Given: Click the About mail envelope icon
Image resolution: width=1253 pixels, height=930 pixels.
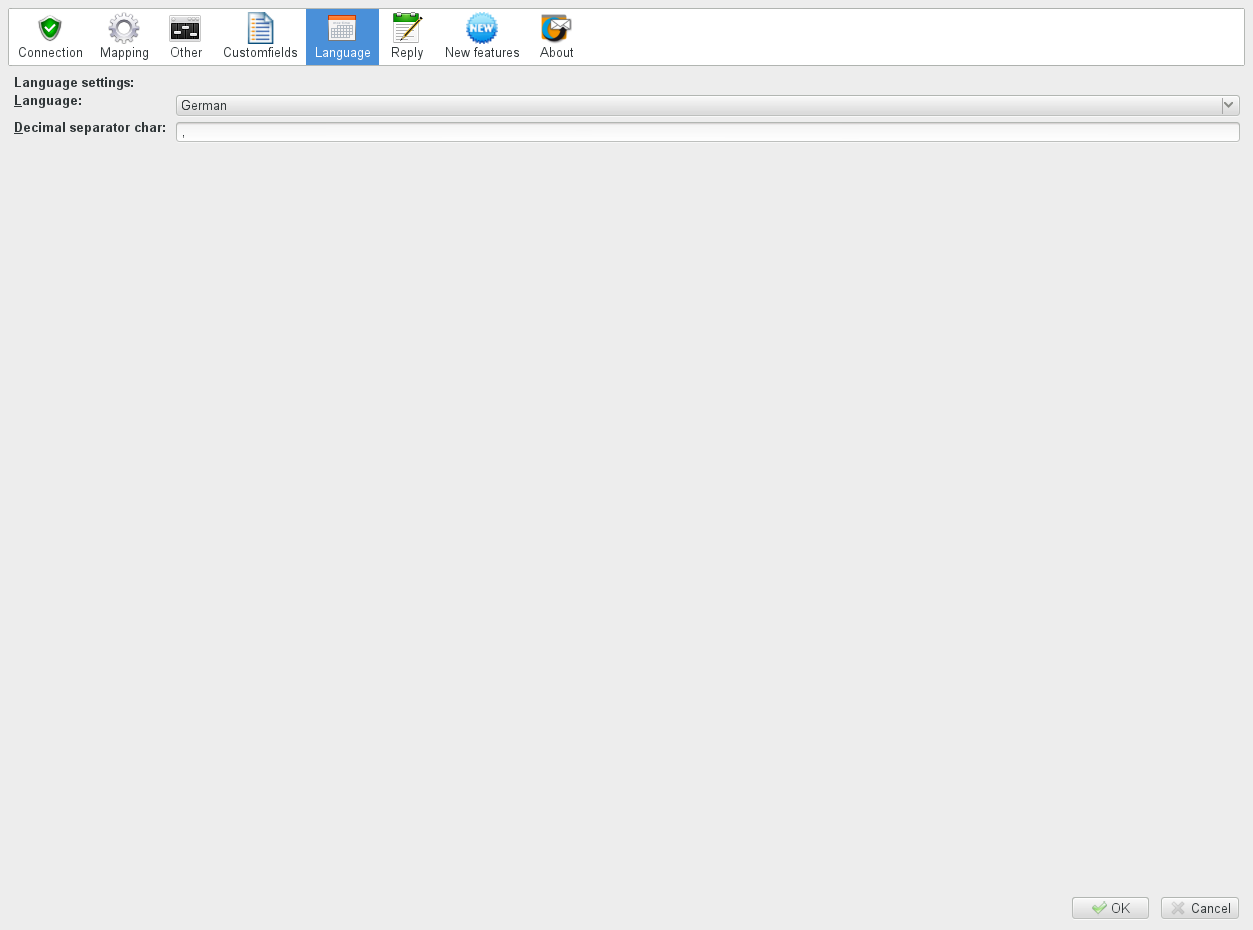Looking at the screenshot, I should [556, 28].
